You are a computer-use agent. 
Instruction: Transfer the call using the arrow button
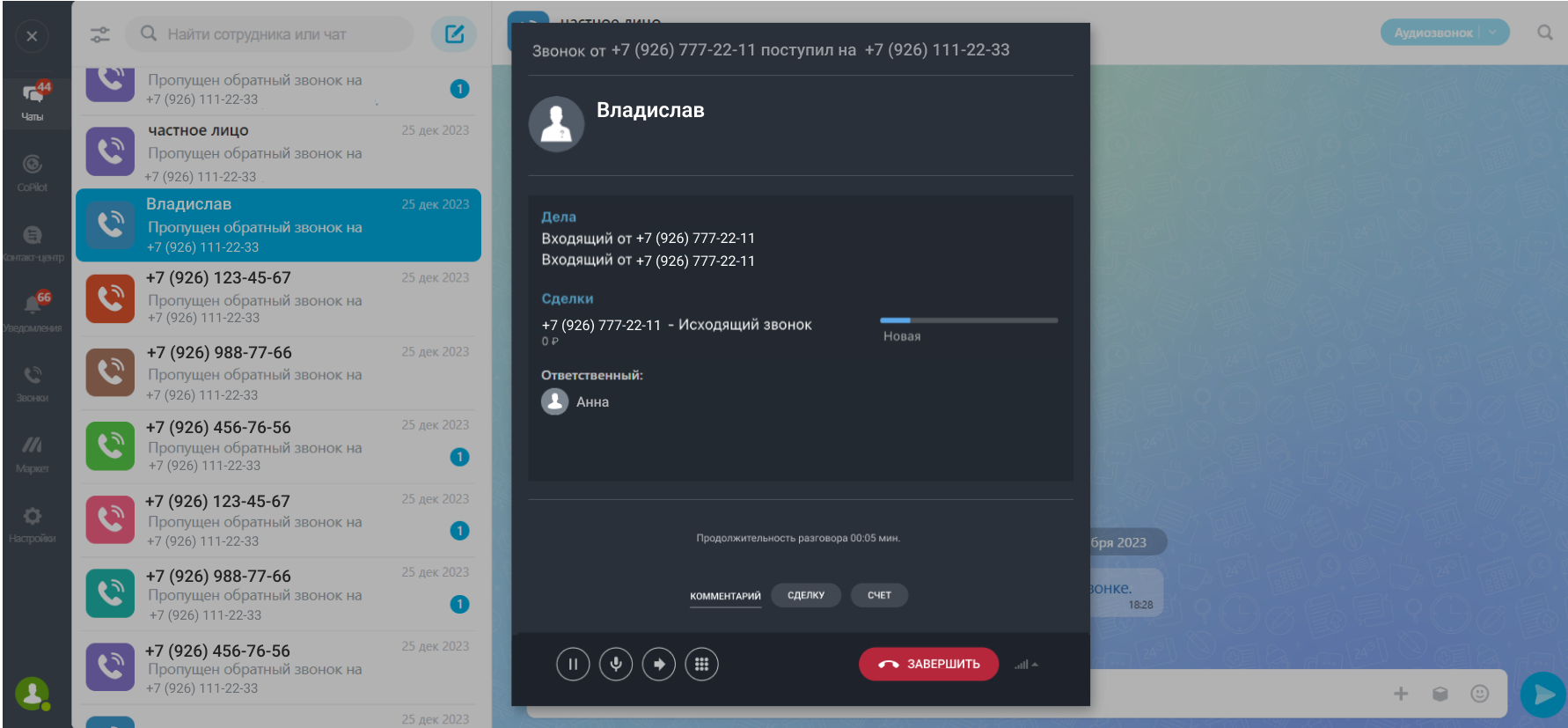click(x=659, y=665)
